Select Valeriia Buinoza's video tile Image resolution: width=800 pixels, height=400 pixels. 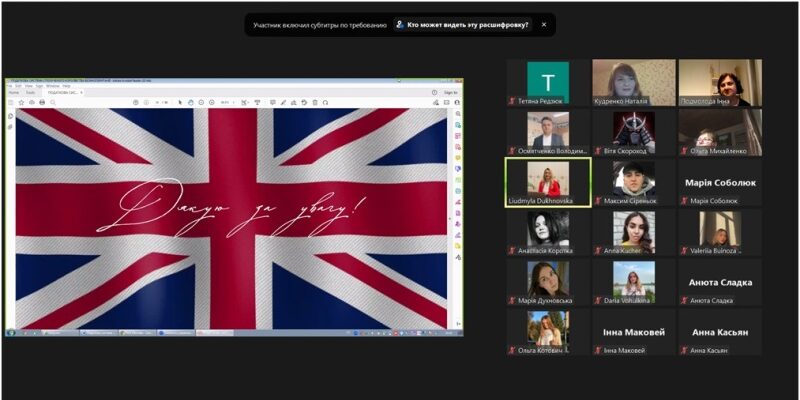coord(720,232)
